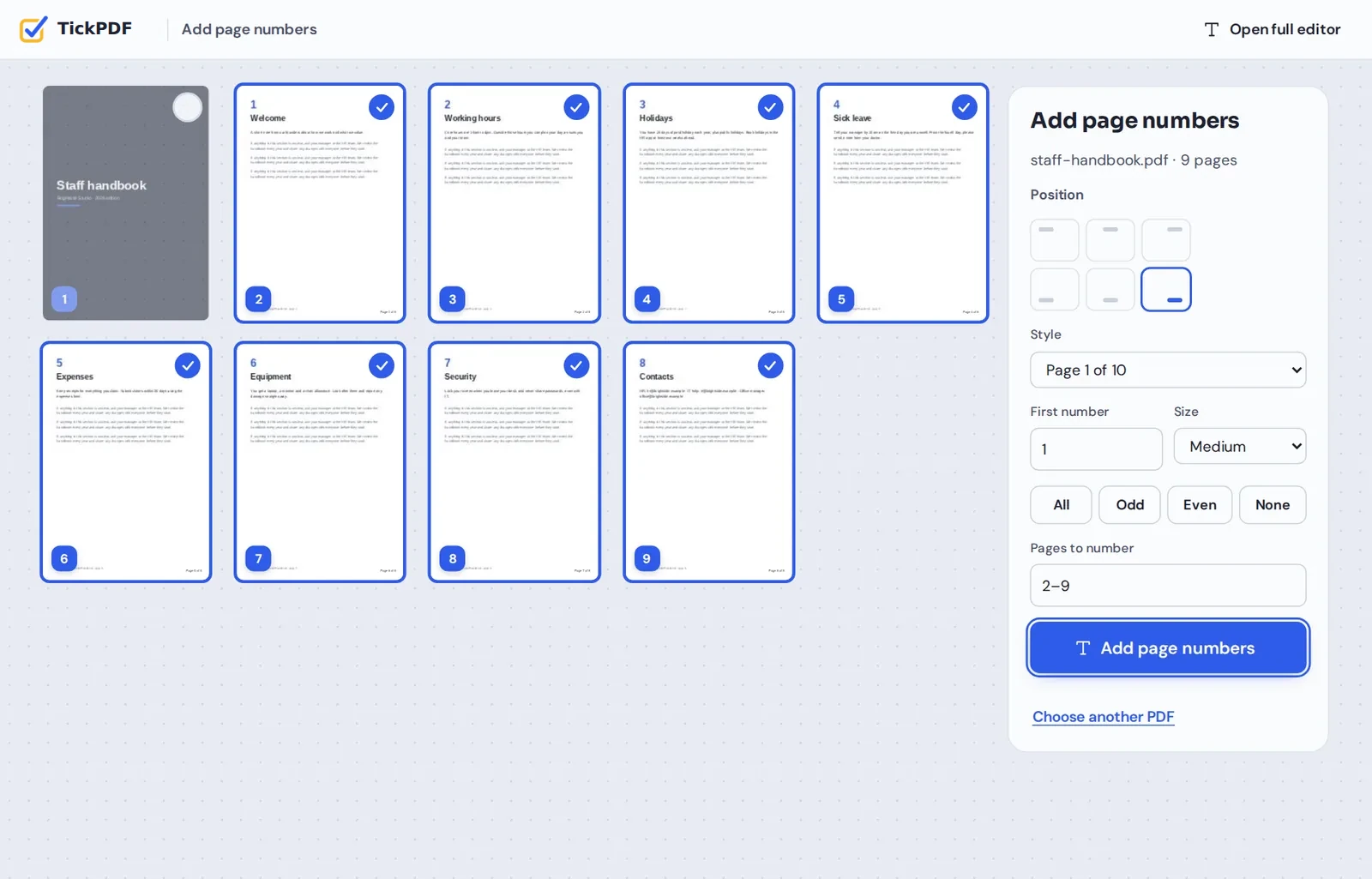Follow the Choose another PDF link
Image resolution: width=1372 pixels, height=879 pixels.
1103,717
